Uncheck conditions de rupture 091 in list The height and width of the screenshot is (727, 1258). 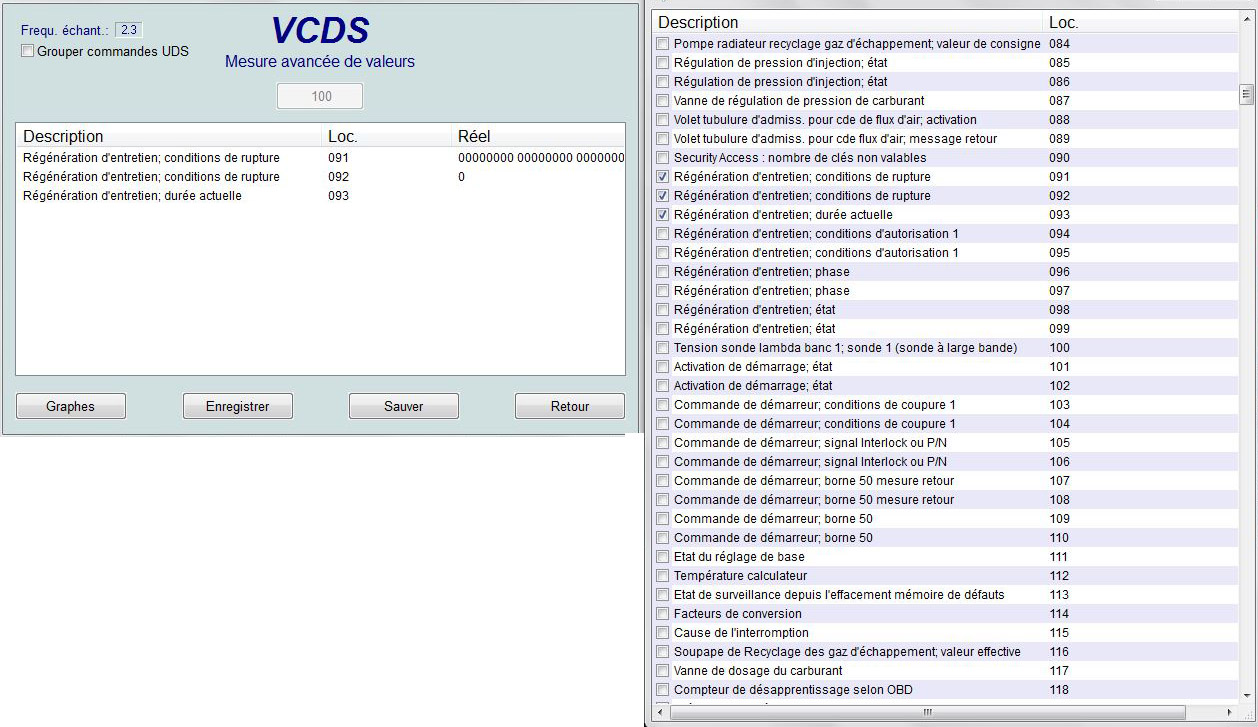pyautogui.click(x=662, y=177)
